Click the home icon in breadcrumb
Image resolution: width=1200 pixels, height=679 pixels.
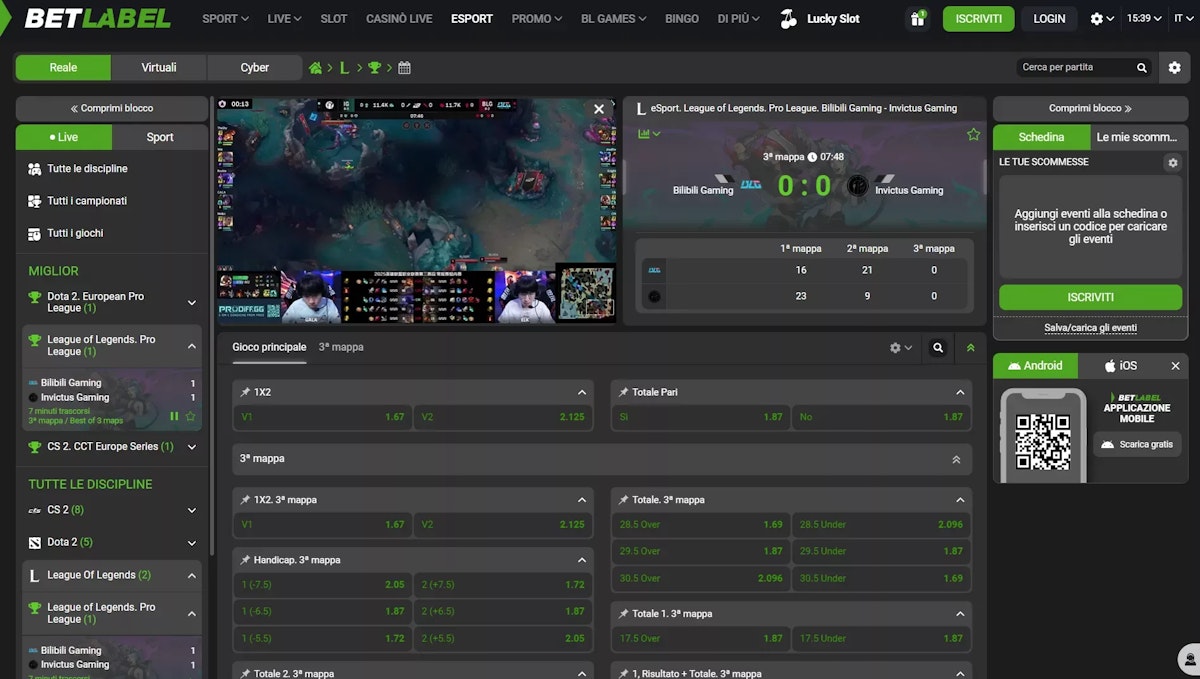316,68
